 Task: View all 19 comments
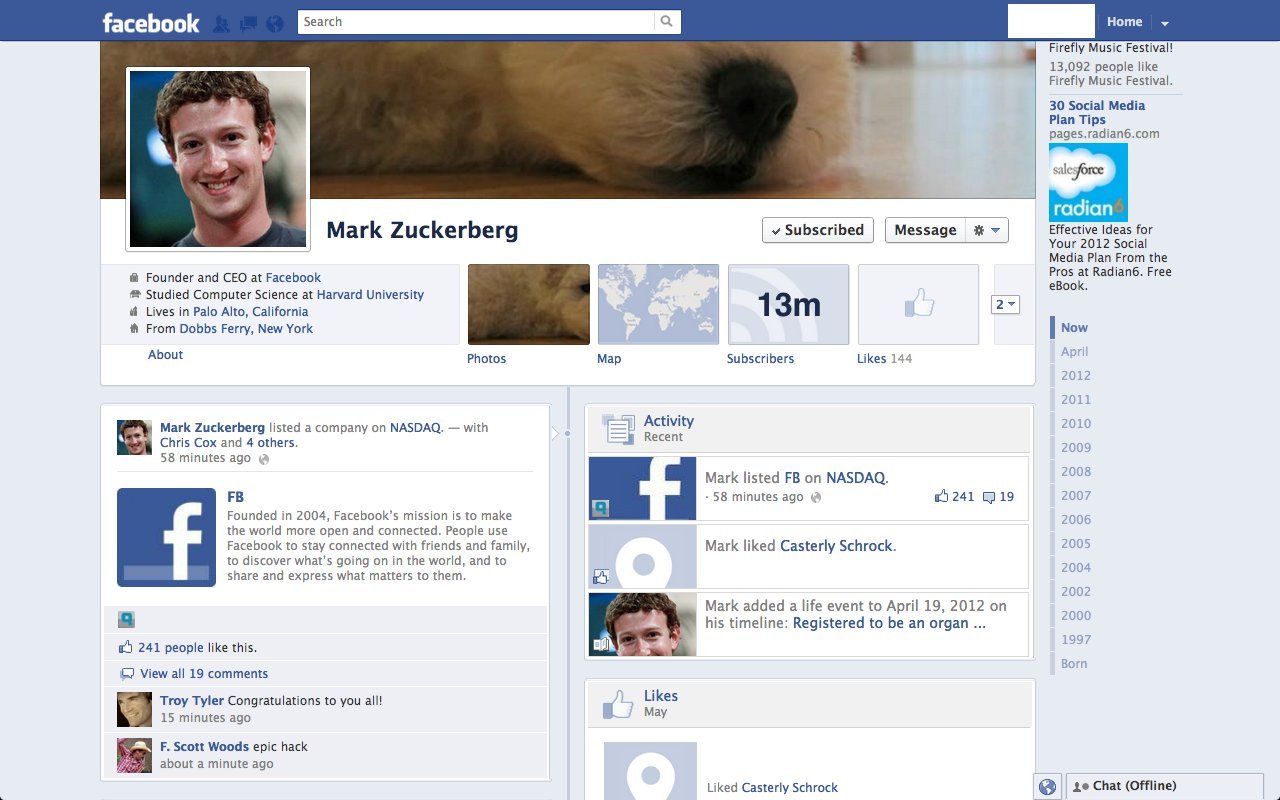coord(204,674)
